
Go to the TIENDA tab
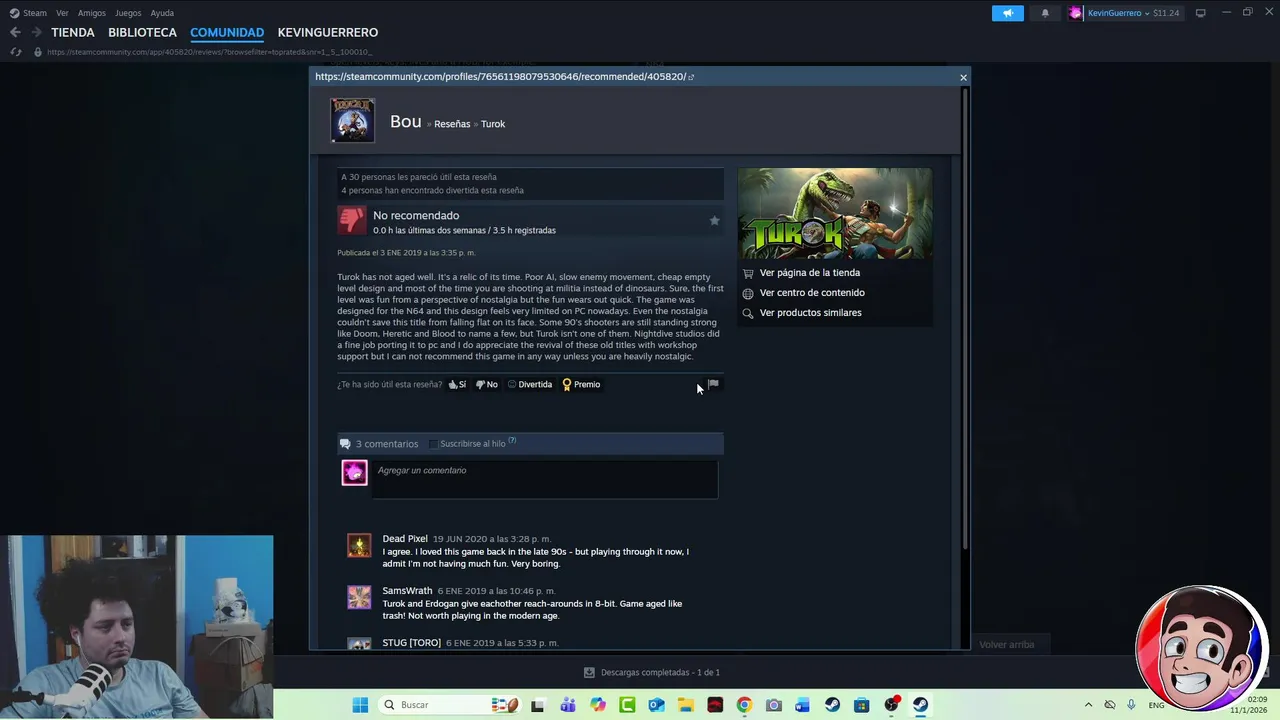pyautogui.click(x=73, y=33)
